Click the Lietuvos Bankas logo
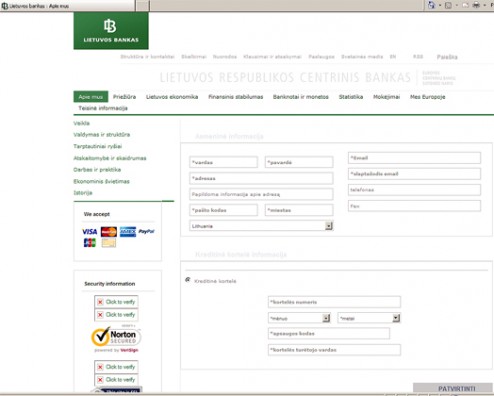 point(111,31)
